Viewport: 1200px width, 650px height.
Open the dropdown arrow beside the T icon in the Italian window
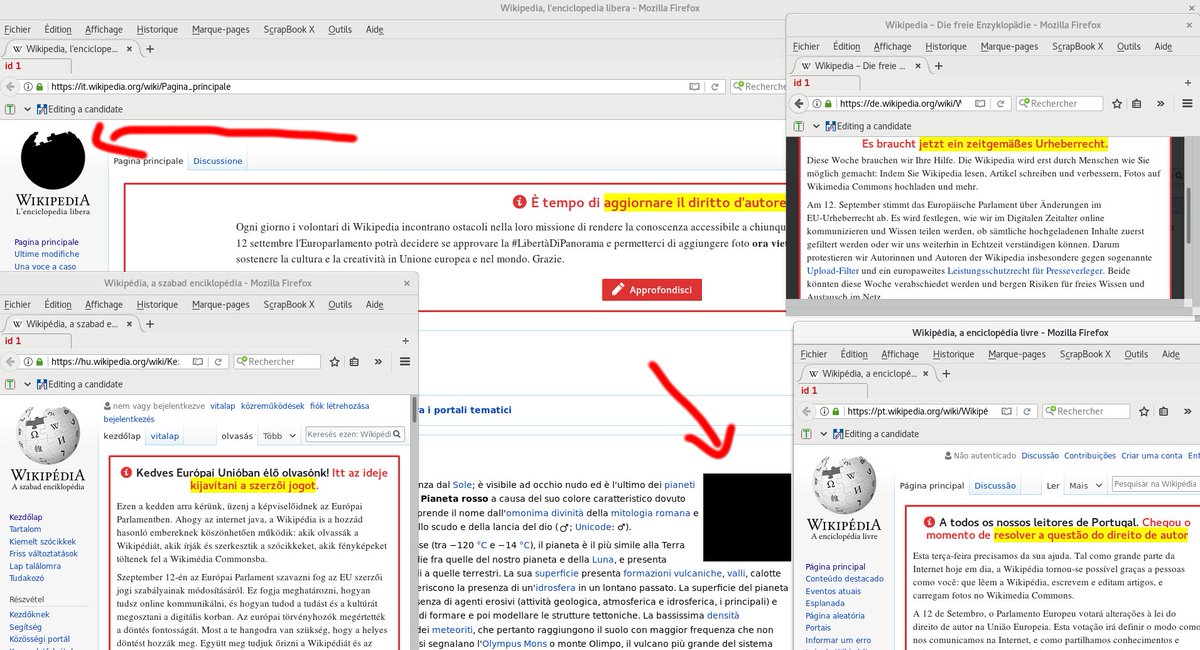[x=27, y=109]
